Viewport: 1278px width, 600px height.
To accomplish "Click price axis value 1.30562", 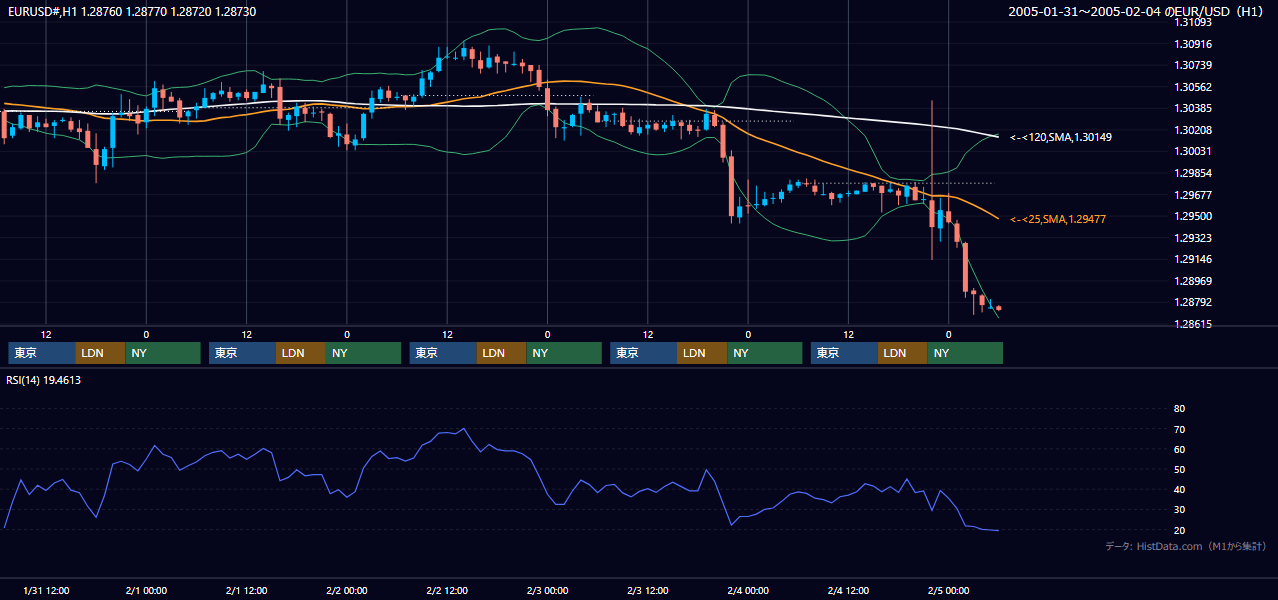I will coord(1193,87).
